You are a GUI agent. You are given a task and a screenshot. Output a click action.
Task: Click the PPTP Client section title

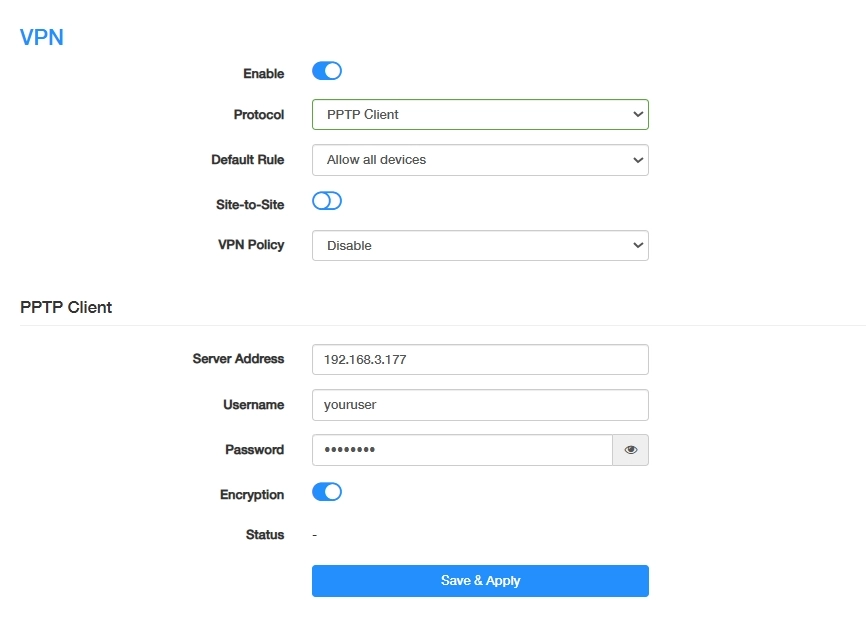pyautogui.click(x=66, y=307)
